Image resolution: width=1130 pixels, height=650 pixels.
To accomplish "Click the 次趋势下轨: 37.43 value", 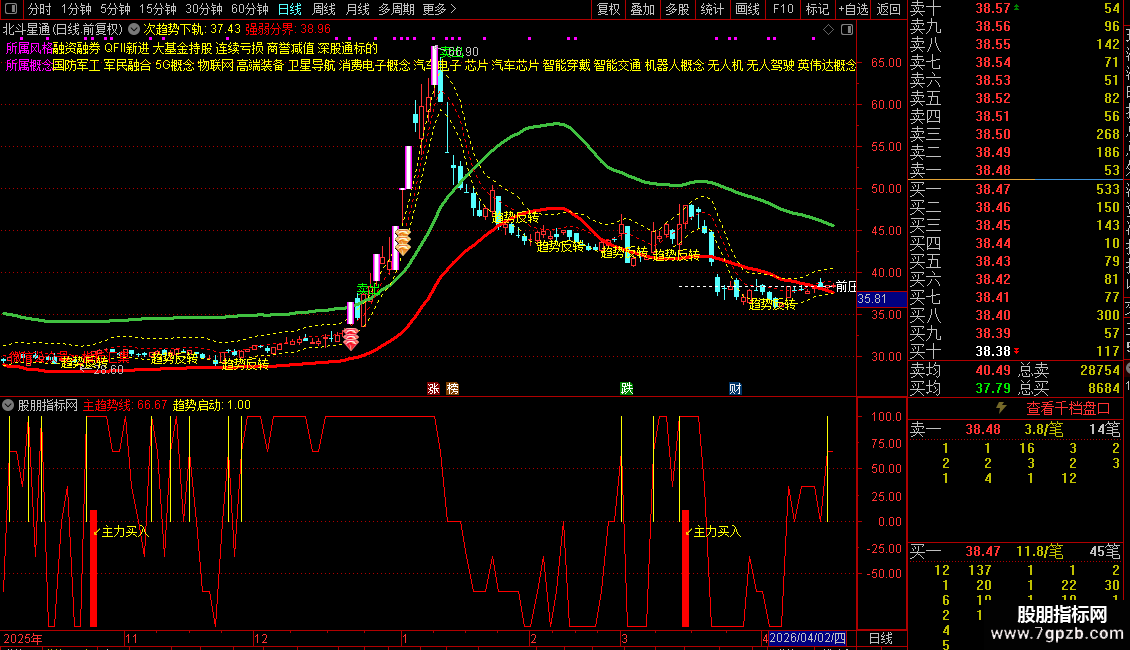I will click(x=192, y=30).
